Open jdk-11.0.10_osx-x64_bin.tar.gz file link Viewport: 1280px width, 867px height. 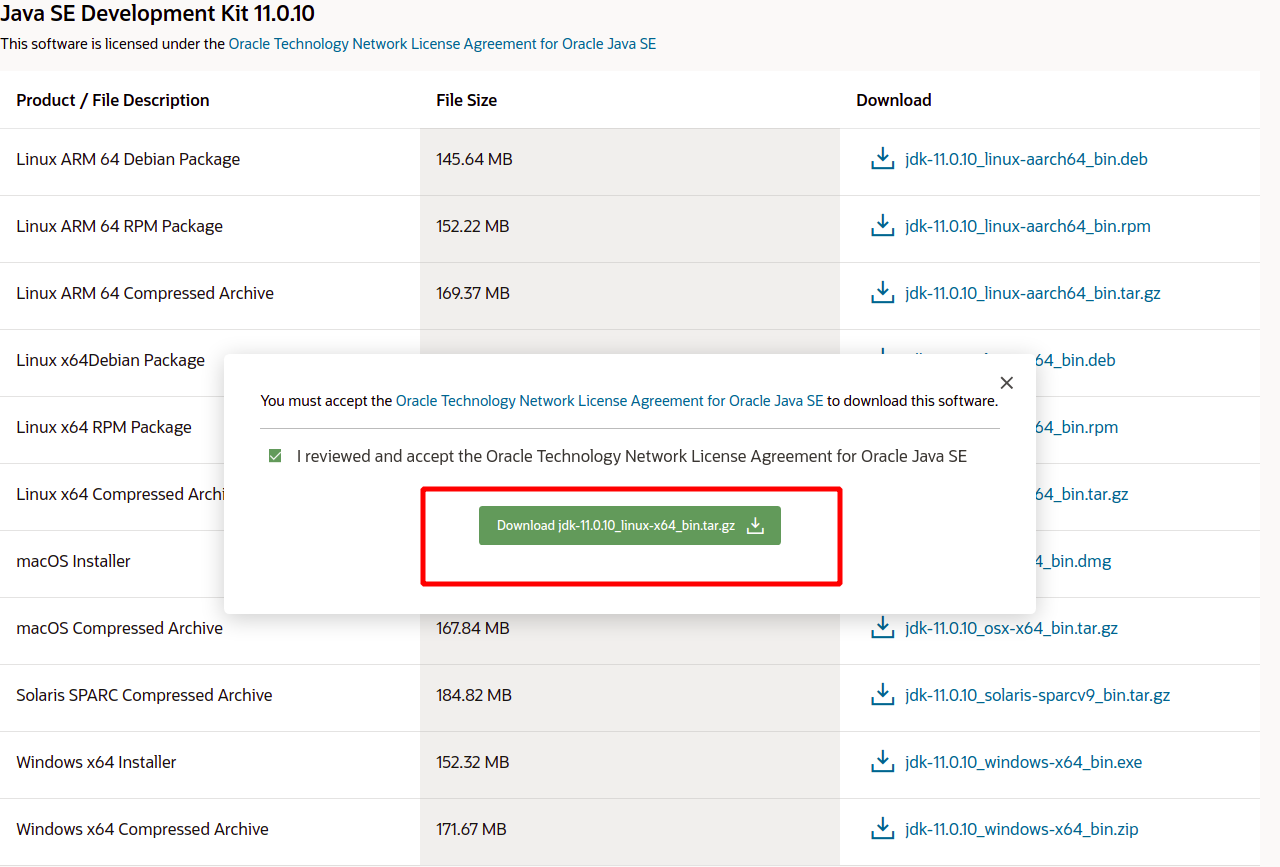[x=1011, y=628]
